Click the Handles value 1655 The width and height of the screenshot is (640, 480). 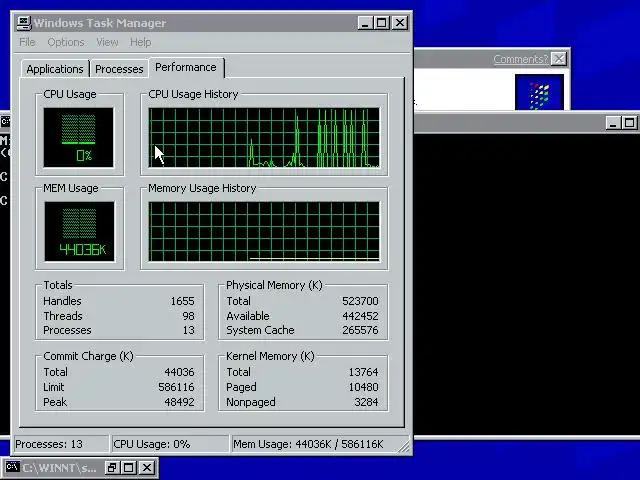coord(182,301)
